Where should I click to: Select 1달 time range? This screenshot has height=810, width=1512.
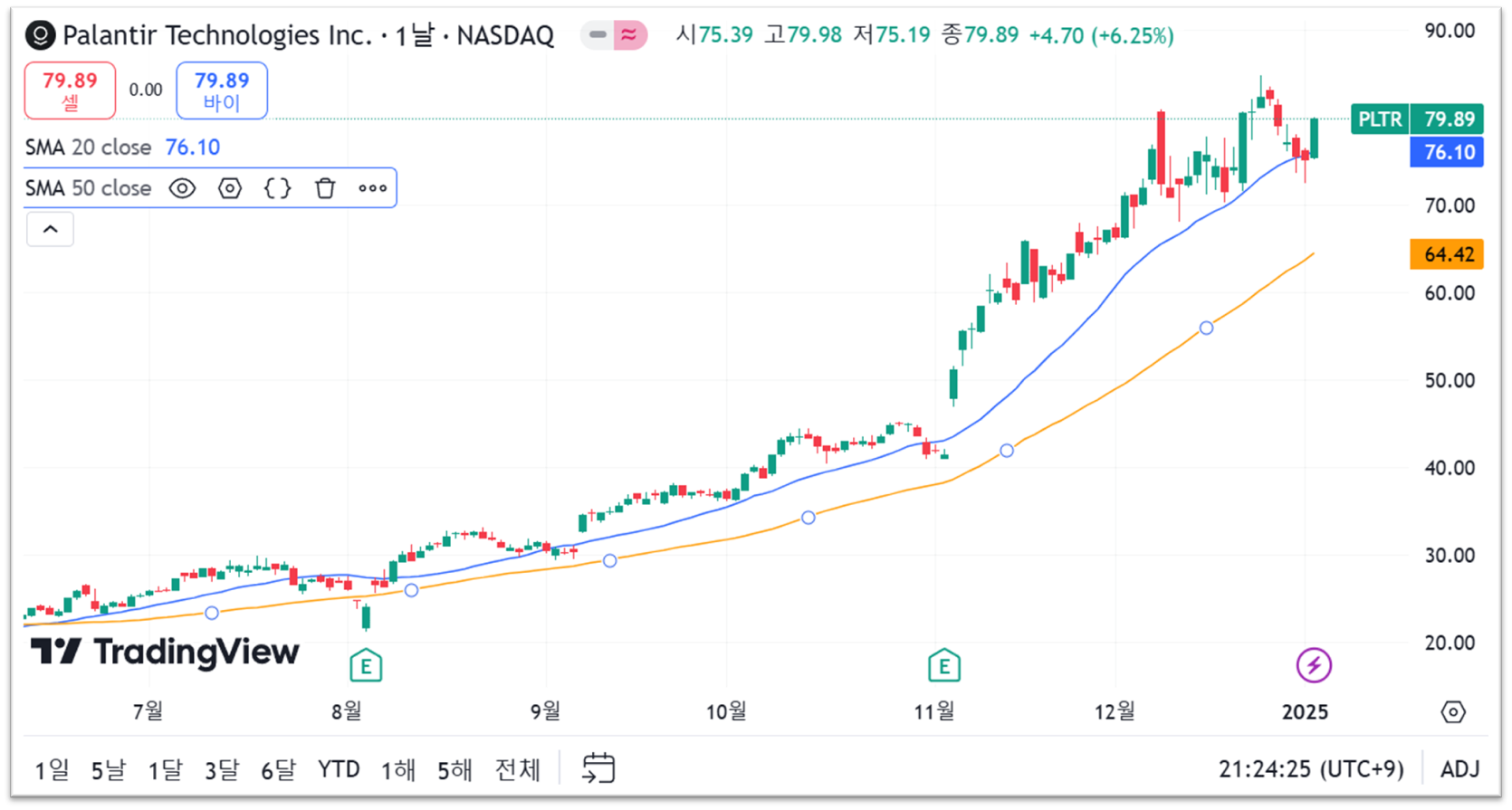pyautogui.click(x=165, y=770)
